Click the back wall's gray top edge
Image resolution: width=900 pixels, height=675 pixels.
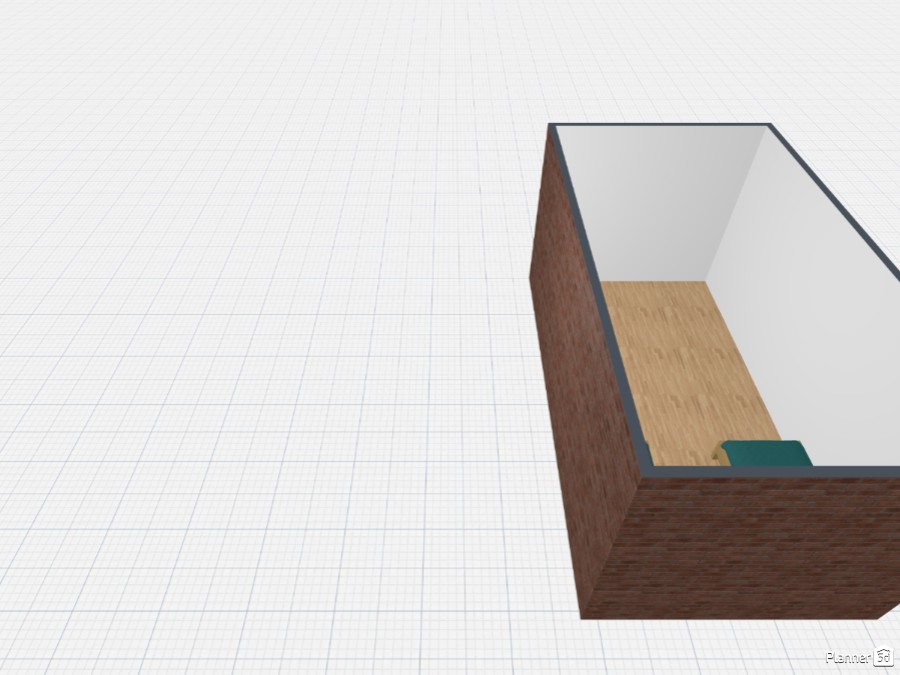coord(660,126)
